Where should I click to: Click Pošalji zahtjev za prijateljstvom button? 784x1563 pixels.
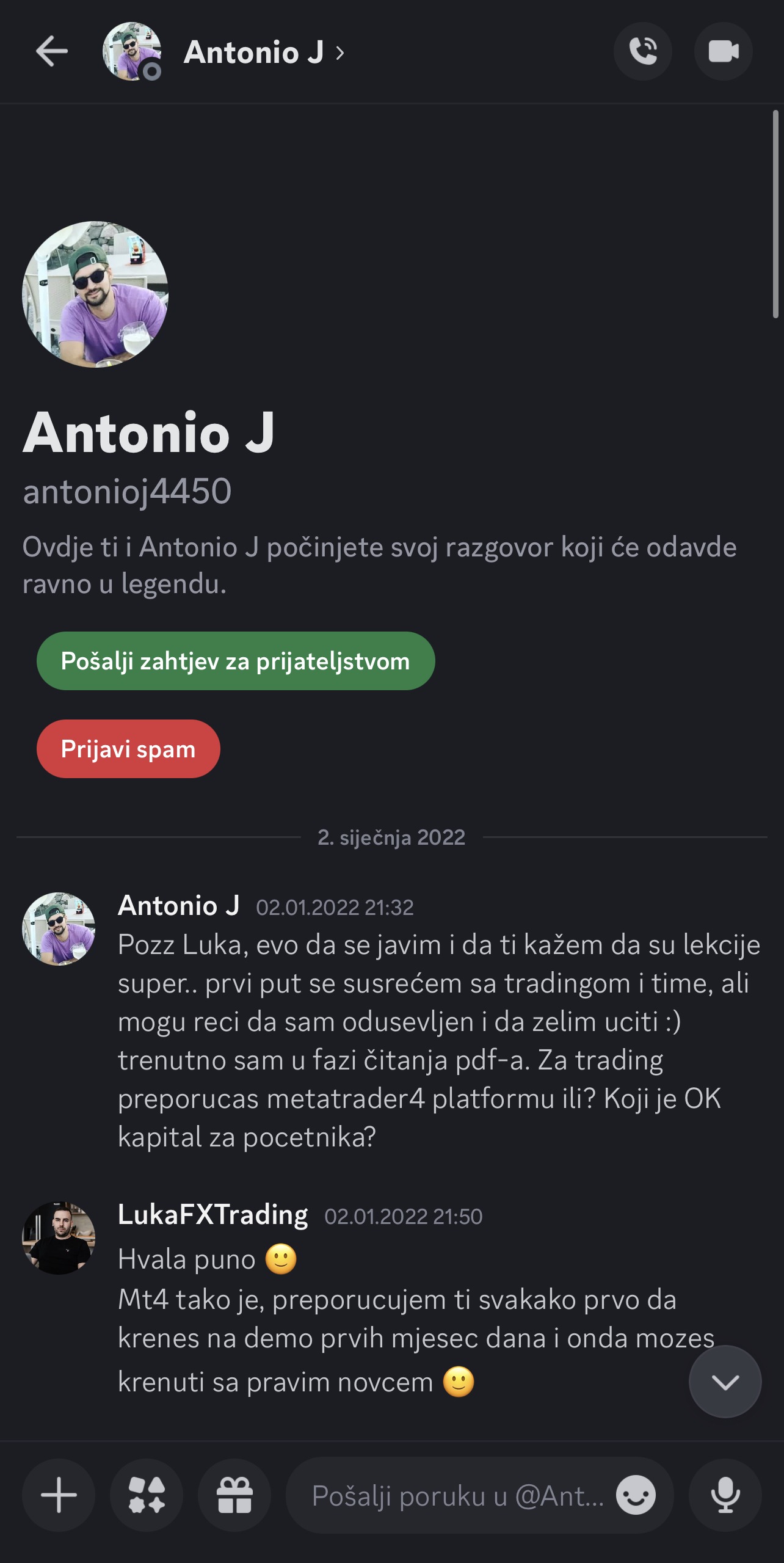[x=236, y=661]
